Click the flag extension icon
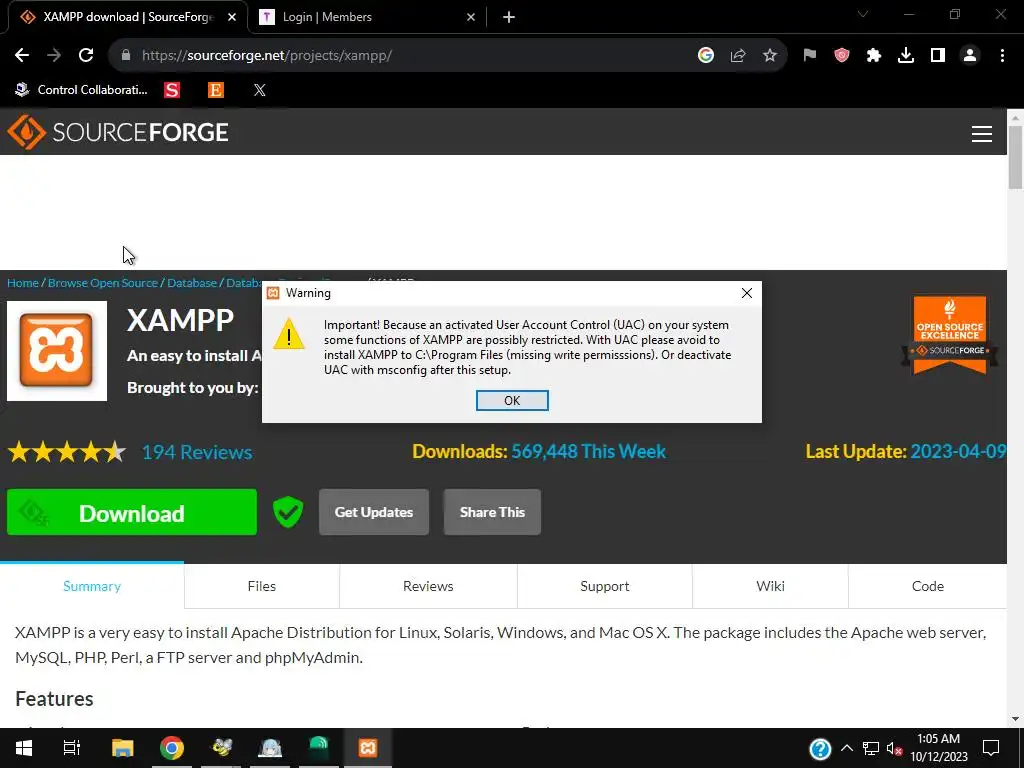This screenshot has width=1024, height=768. [810, 56]
